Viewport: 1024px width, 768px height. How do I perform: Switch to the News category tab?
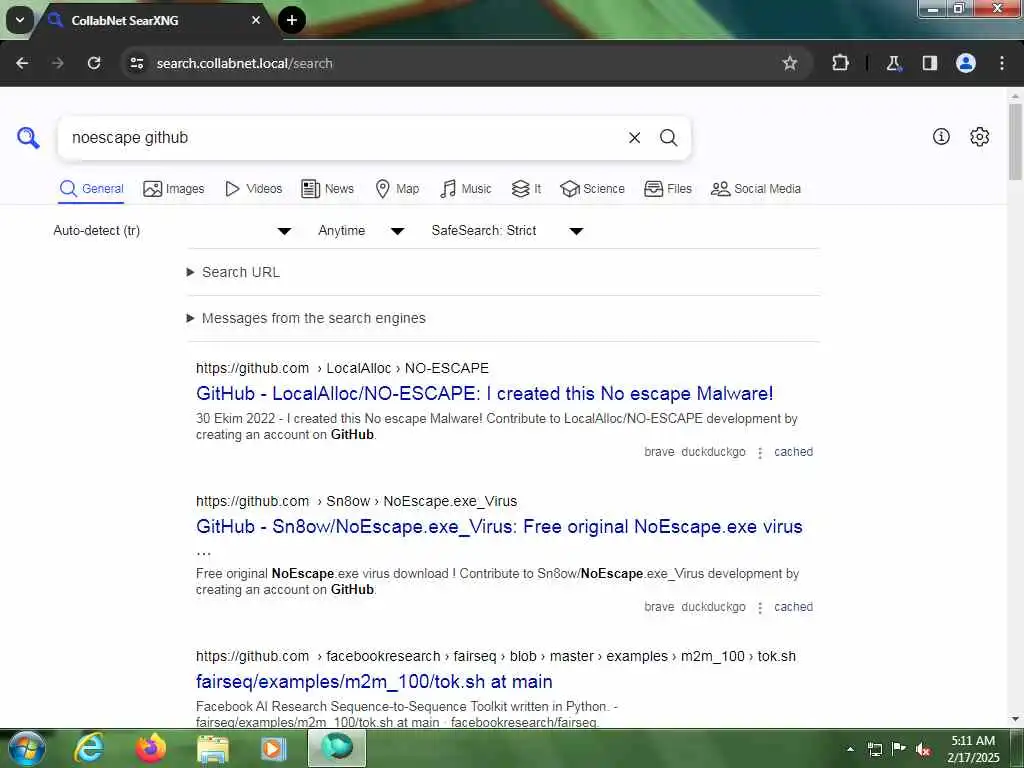coord(327,189)
